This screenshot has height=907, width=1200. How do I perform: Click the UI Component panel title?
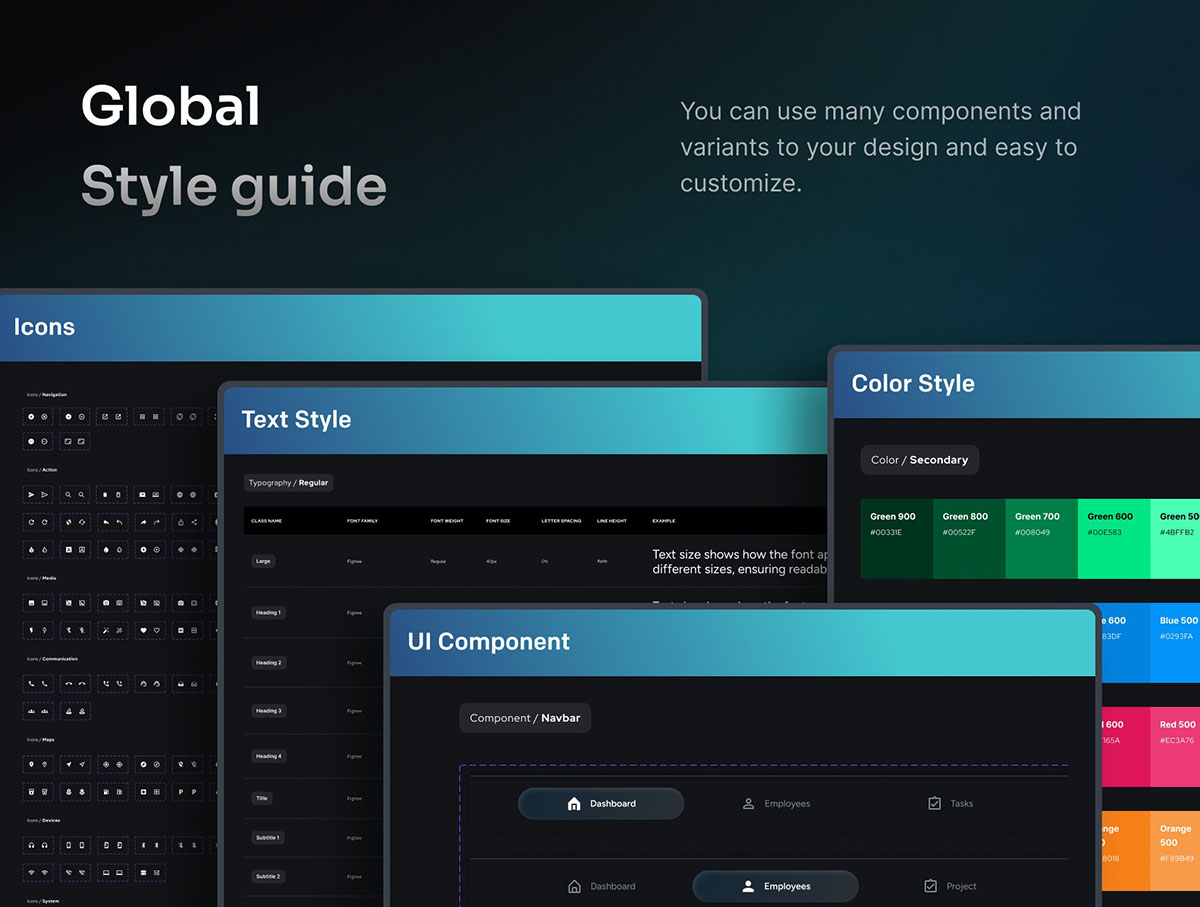tap(488, 641)
